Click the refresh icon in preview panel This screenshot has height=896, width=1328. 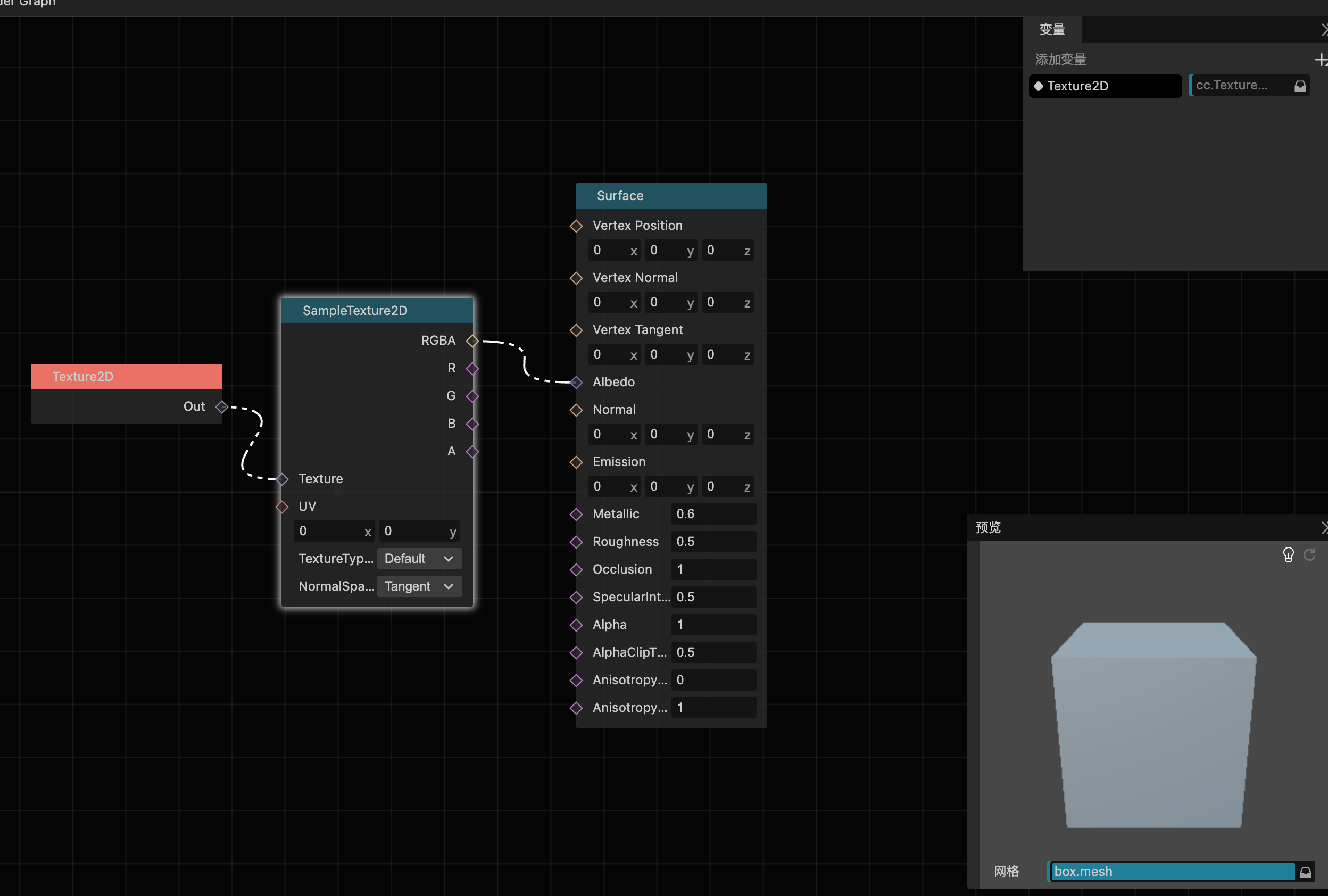(1309, 554)
